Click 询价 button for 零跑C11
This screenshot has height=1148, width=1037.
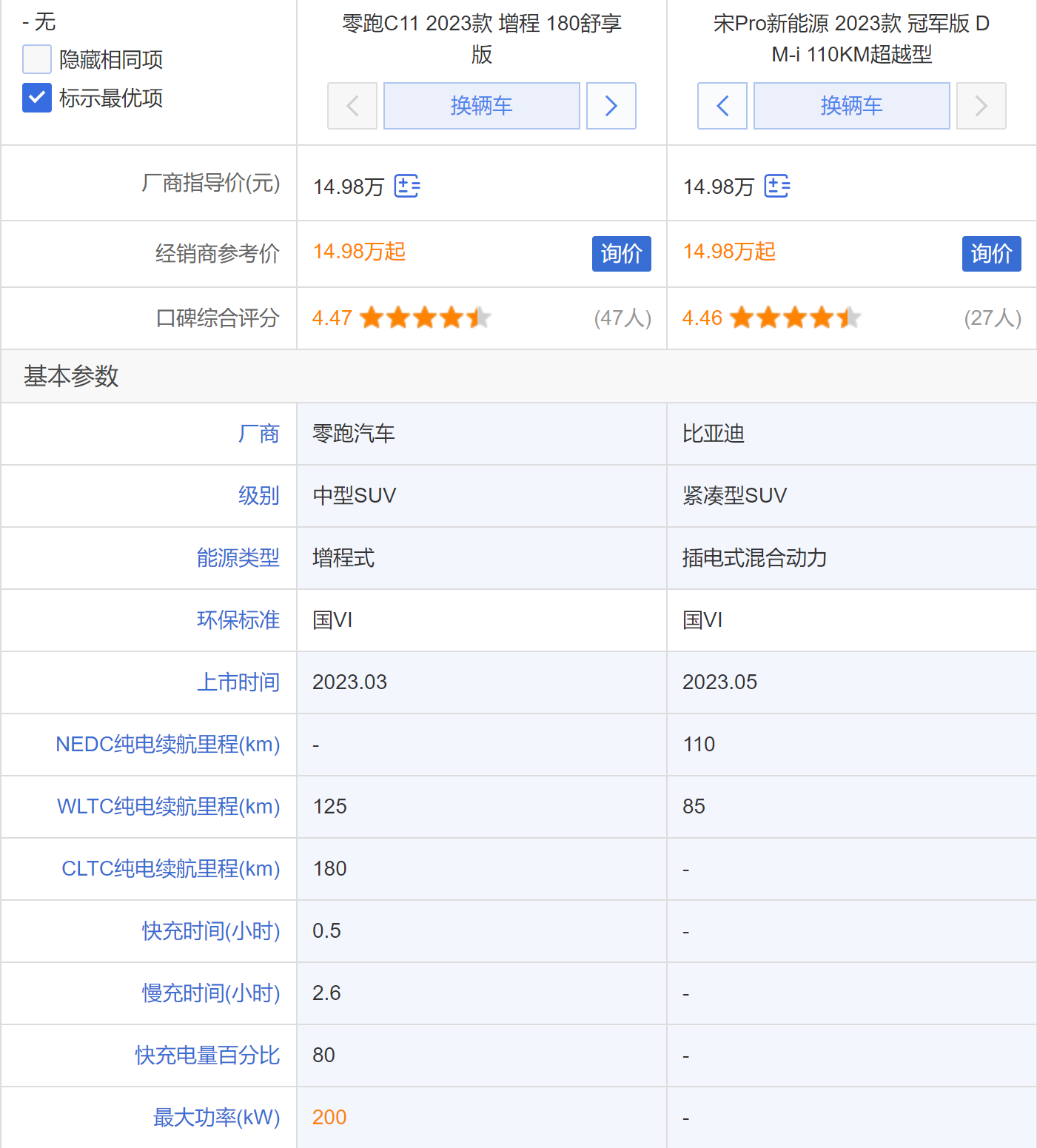pos(621,254)
